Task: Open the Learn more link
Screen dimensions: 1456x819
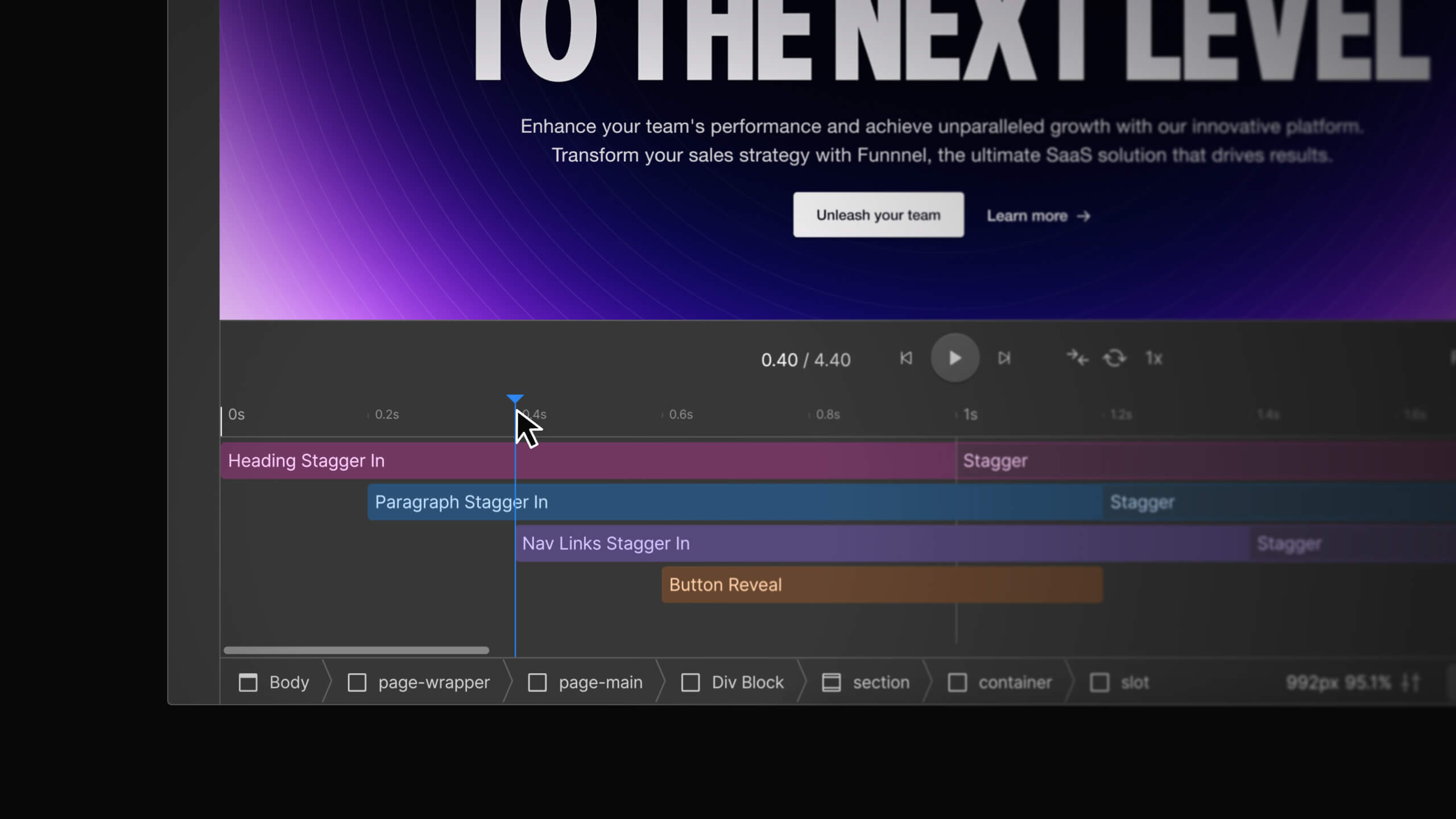Action: tap(1039, 216)
